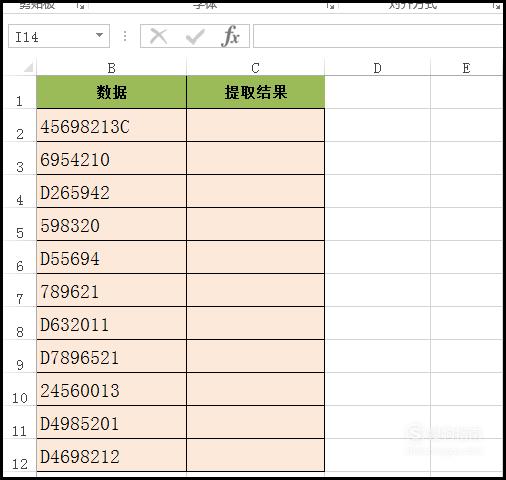
Task: Click into the formula bar input field
Action: (378, 36)
